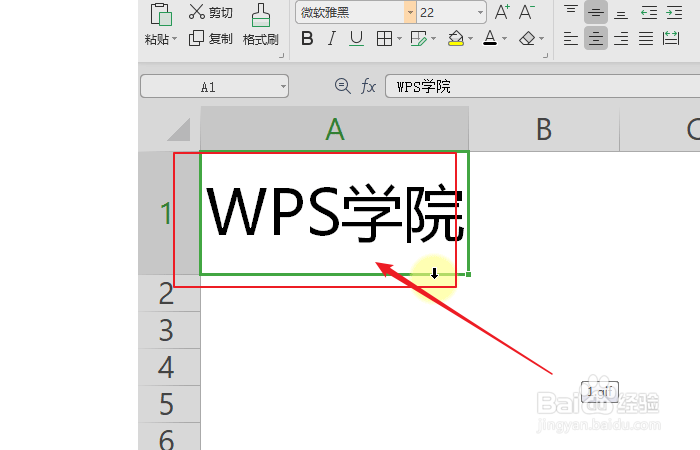Select cell B1
Screen dimensions: 700x450
[x=544, y=213]
